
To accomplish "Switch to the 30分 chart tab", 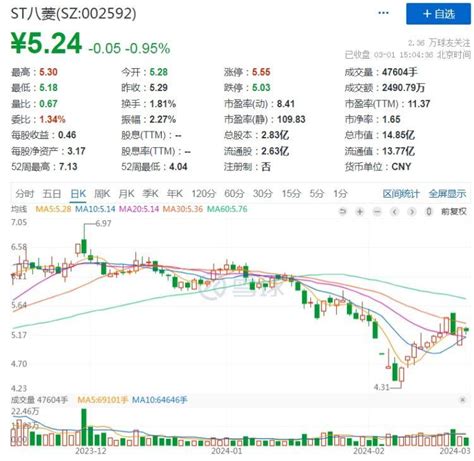I will [263, 194].
